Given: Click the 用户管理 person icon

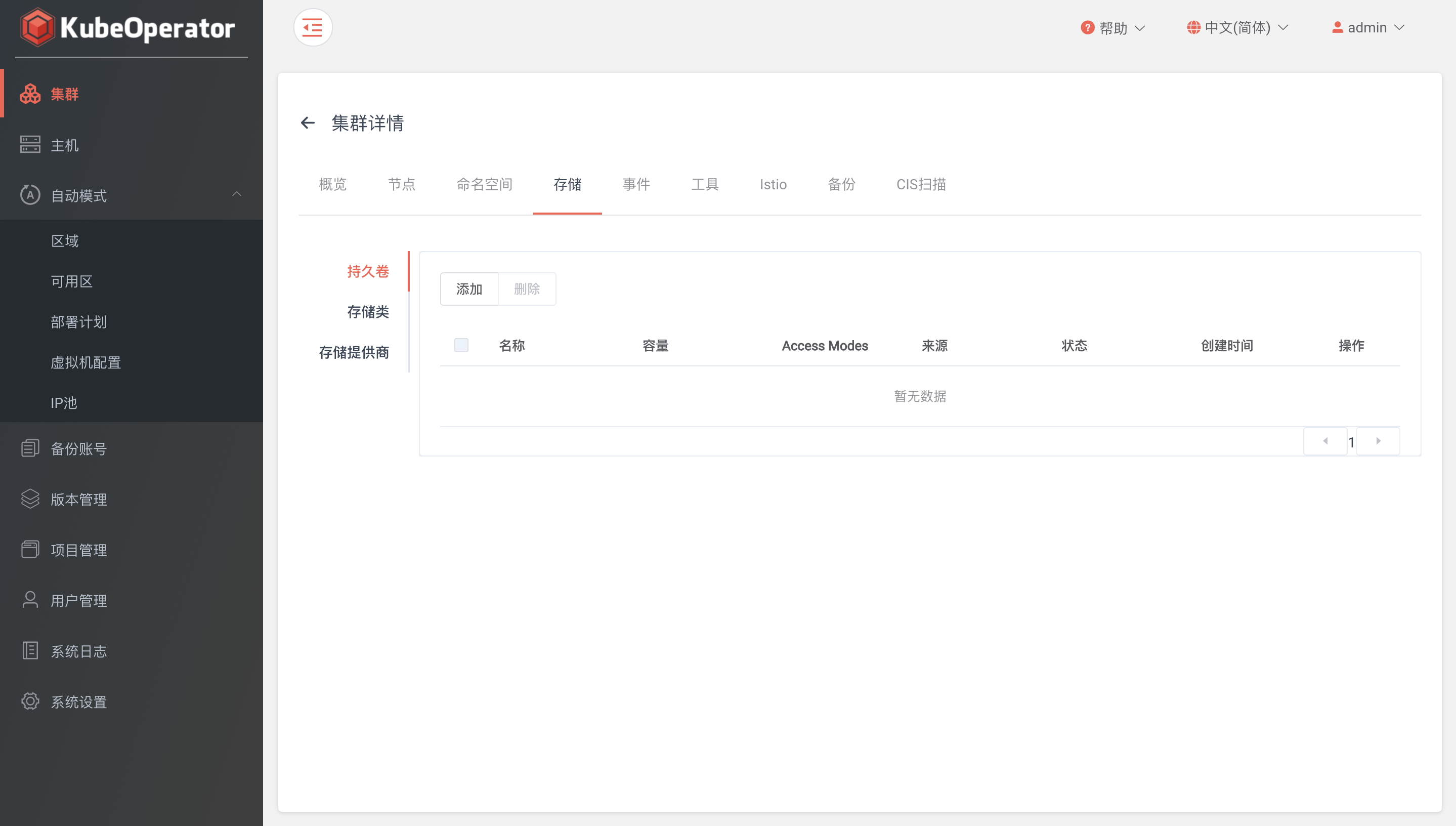Looking at the screenshot, I should pos(30,600).
